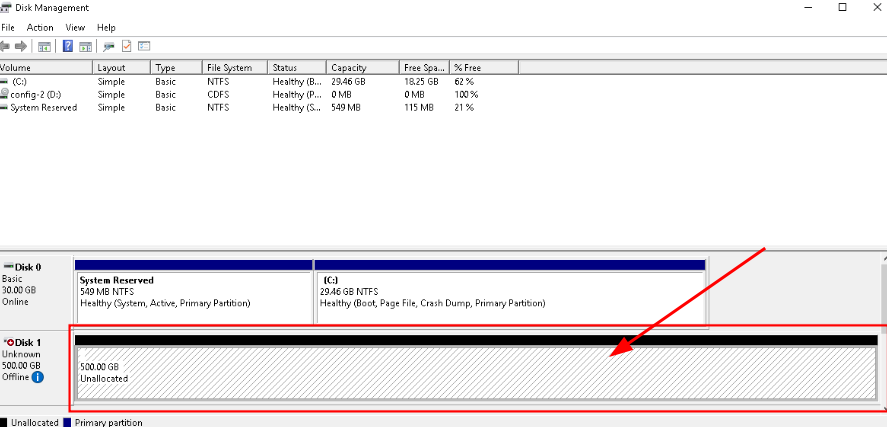Open the File menu

[x=8, y=27]
